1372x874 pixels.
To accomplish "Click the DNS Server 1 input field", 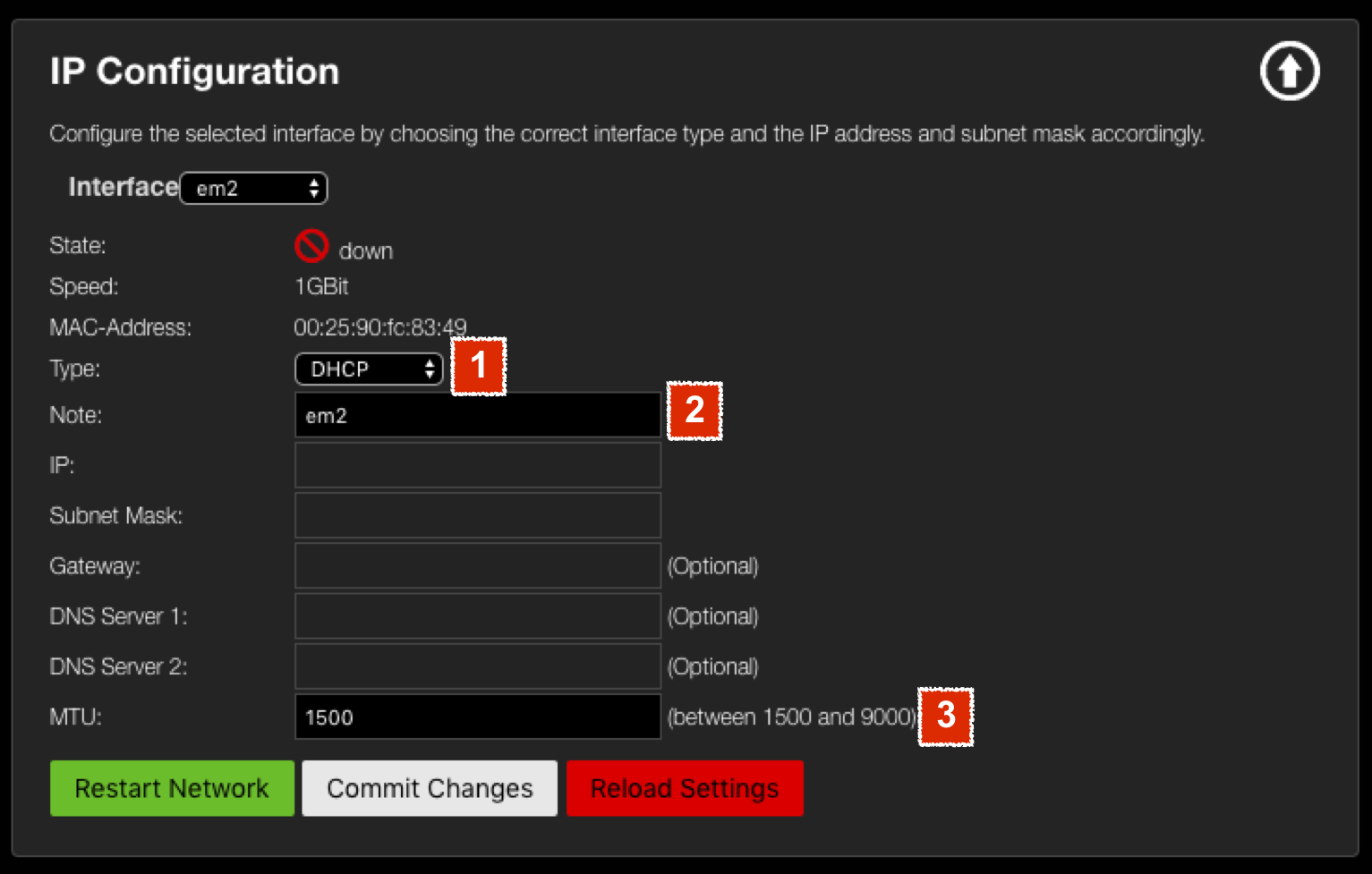I will click(x=478, y=615).
